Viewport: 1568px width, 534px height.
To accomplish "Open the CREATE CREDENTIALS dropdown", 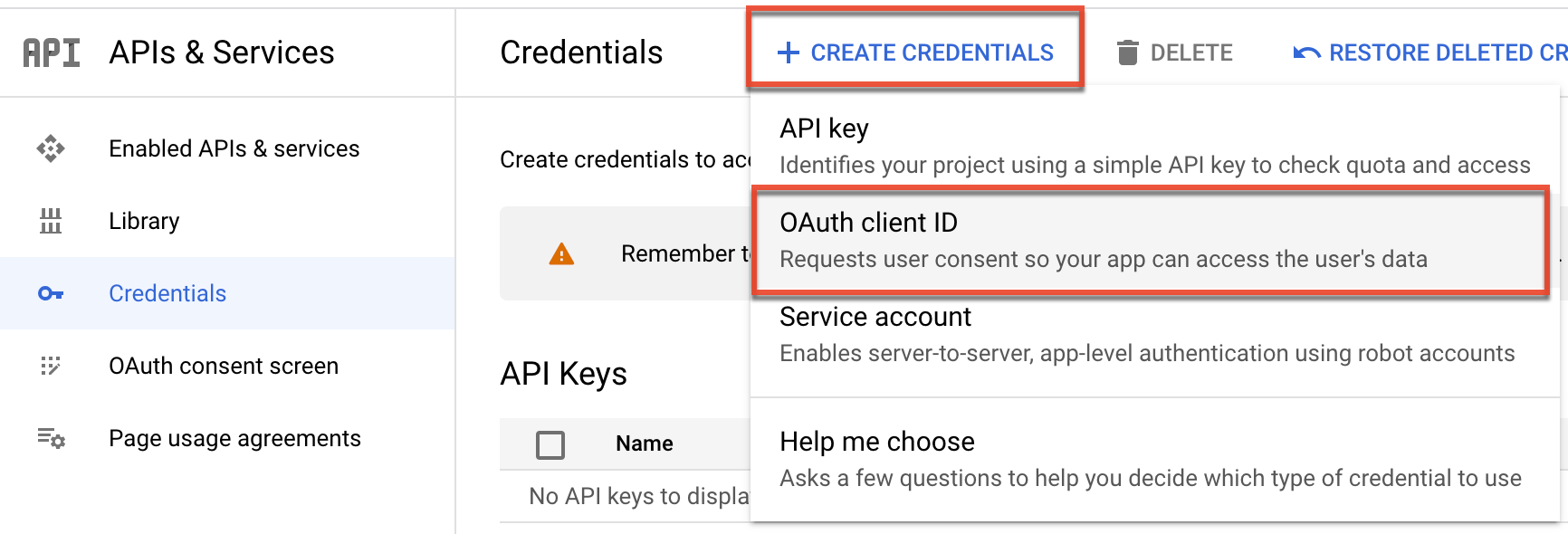I will coord(914,52).
